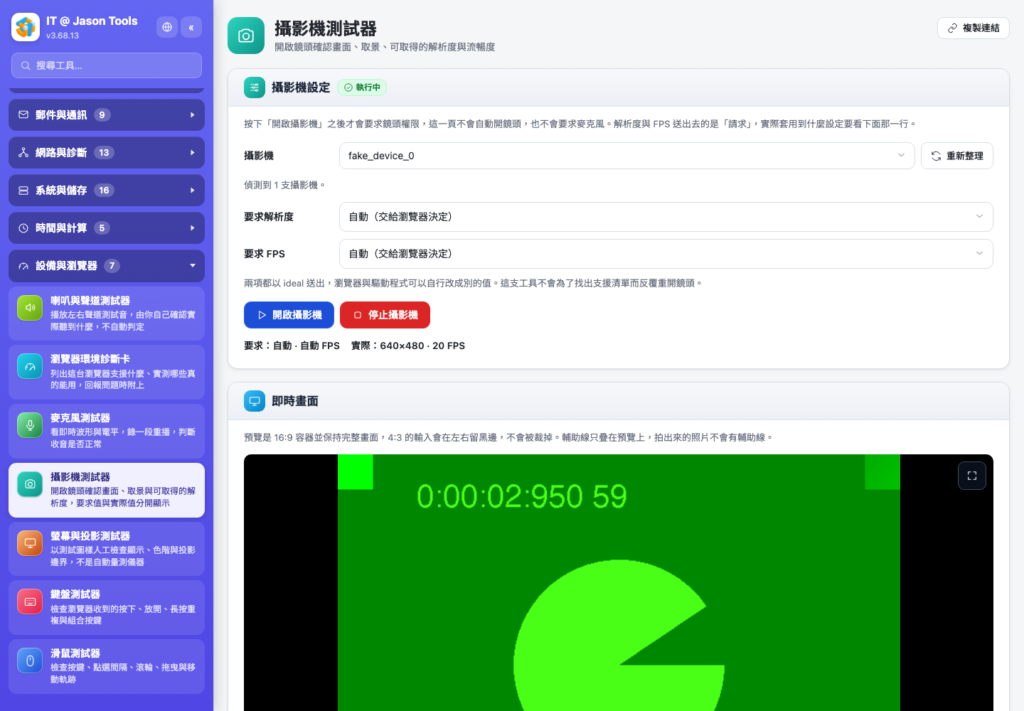Viewport: 1024px width, 711px height.
Task: Click the 0:00:02:950 59 timestamp in preview
Action: coord(521,496)
